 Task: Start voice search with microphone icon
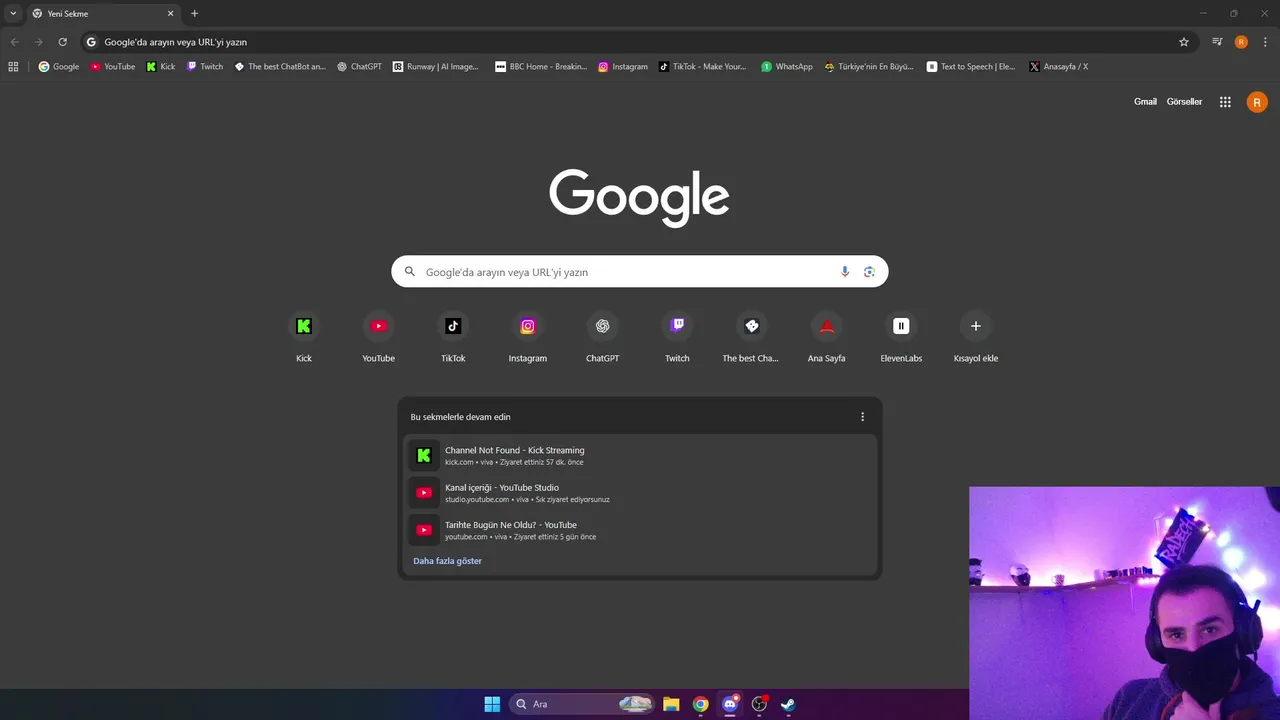point(845,272)
